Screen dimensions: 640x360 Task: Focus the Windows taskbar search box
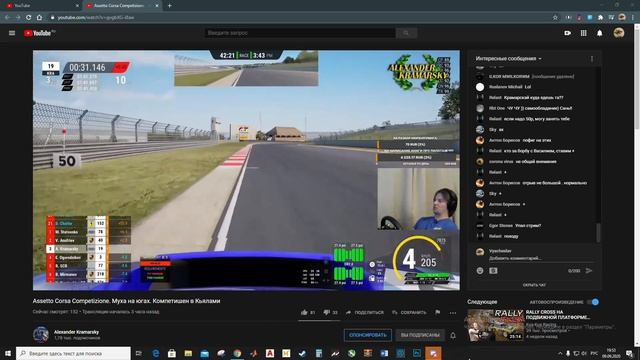pyautogui.click(x=73, y=353)
